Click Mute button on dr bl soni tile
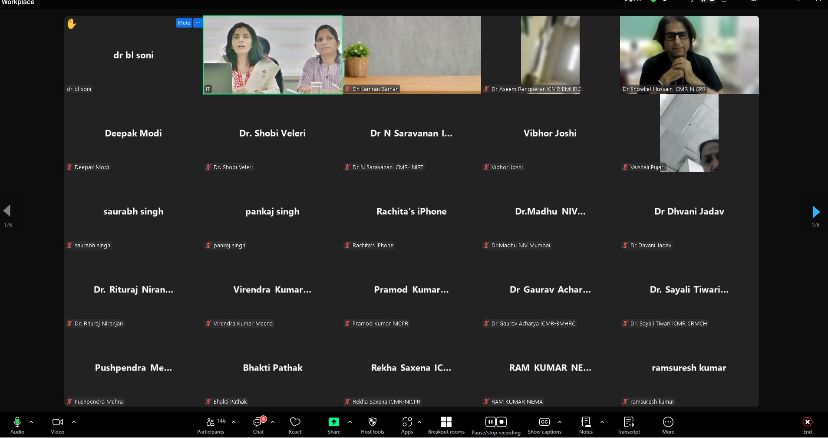The height and width of the screenshot is (438, 828). 183,22
